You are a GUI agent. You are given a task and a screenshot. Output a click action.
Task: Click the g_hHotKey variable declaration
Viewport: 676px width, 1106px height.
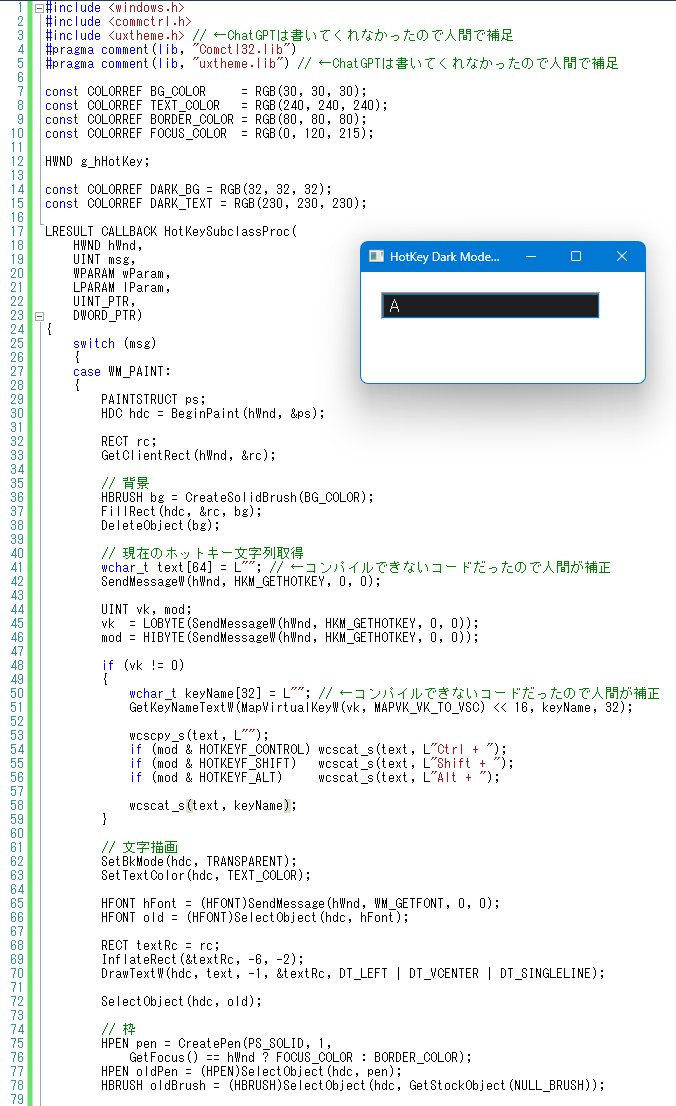(x=118, y=161)
